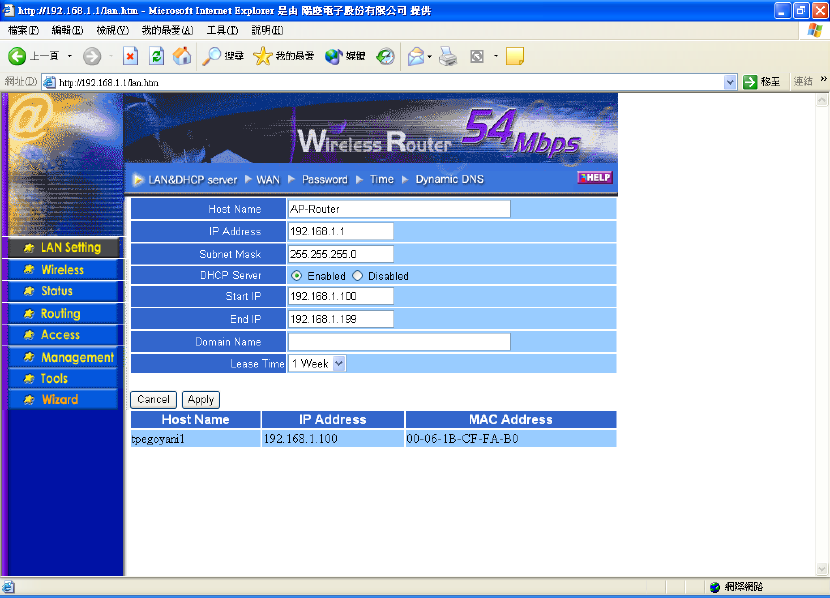The height and width of the screenshot is (598, 830).
Task: Open the 檔案(F) File menu
Action: point(23,30)
